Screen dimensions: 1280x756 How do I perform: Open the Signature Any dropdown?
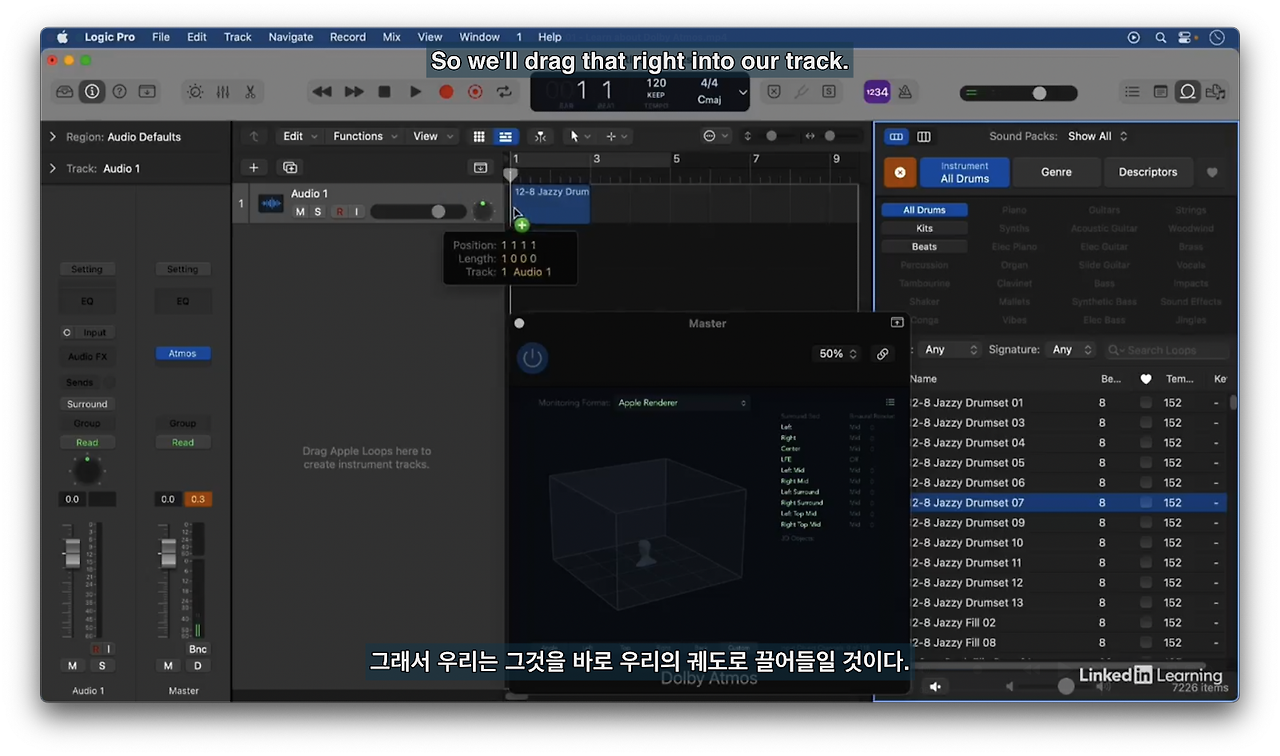coord(1069,350)
